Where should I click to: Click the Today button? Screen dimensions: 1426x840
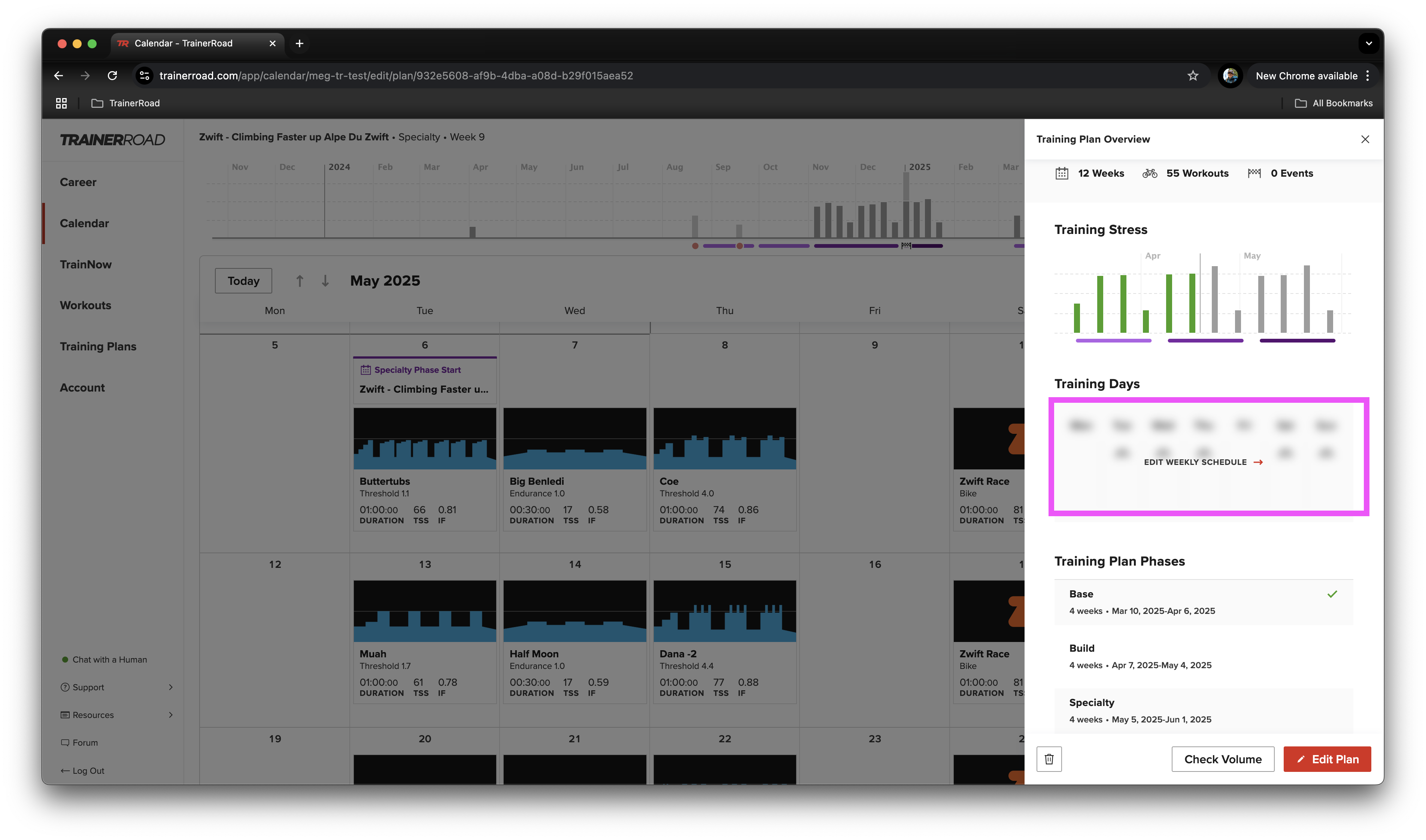pos(243,281)
